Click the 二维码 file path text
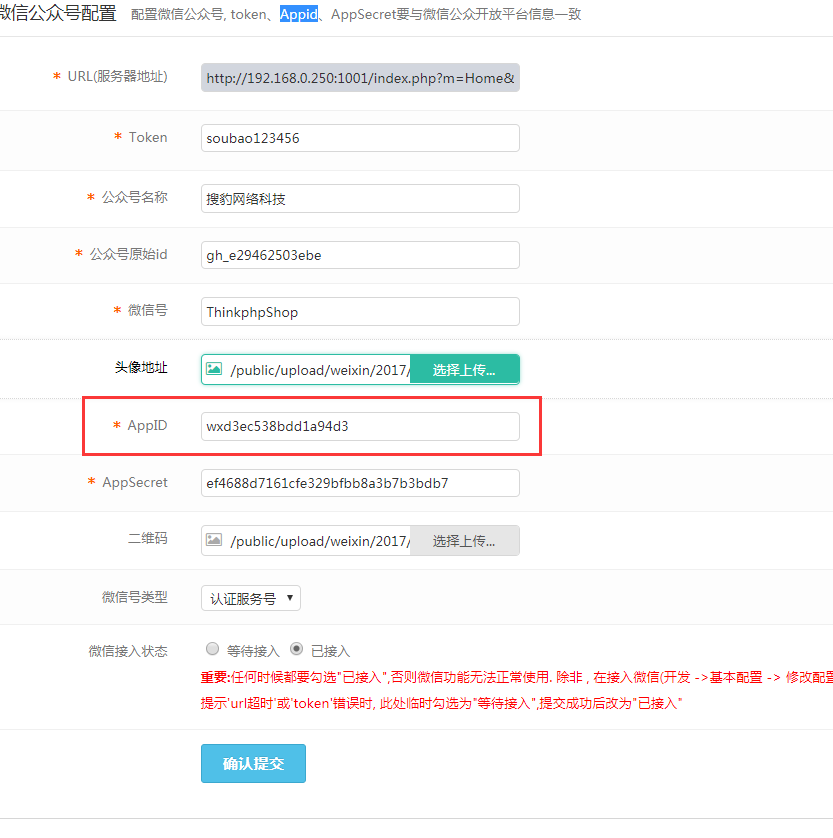Image resolution: width=833 pixels, height=838 pixels. [x=320, y=541]
